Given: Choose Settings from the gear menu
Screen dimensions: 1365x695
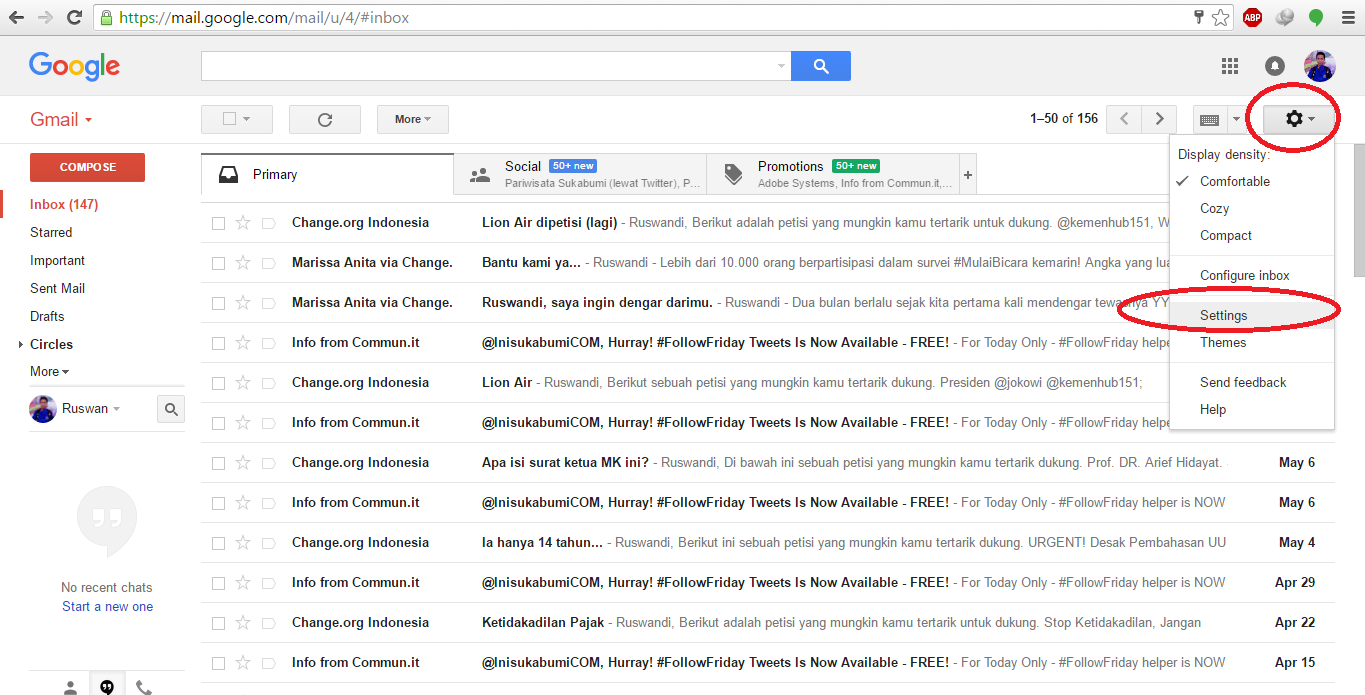Looking at the screenshot, I should pos(1252,315).
